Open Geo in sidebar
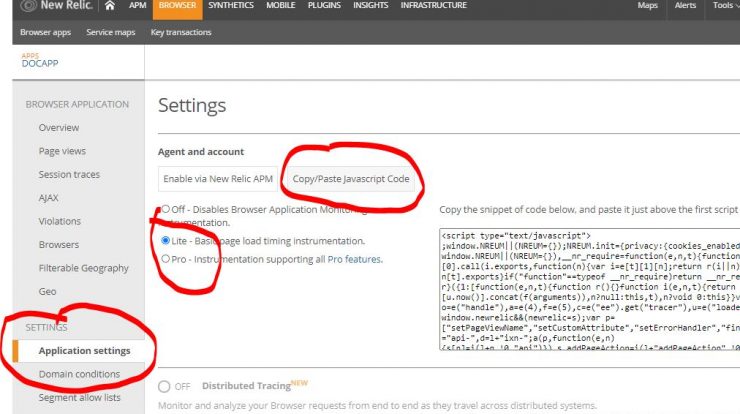 point(47,291)
